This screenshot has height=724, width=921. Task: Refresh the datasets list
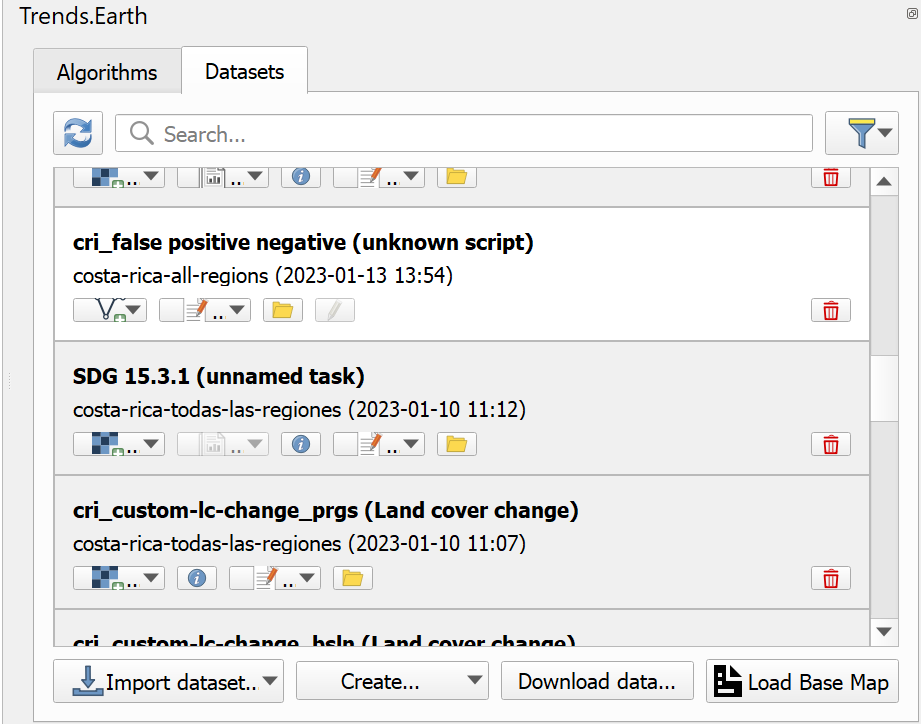coord(78,132)
